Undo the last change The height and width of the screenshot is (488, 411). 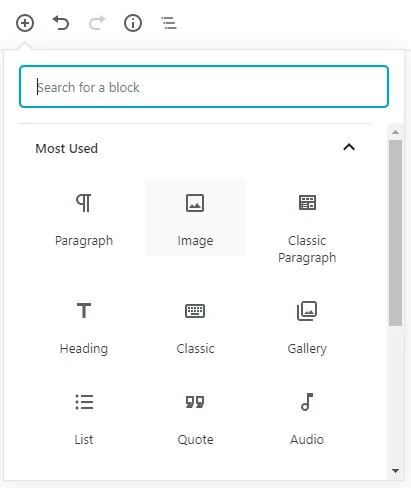[61, 23]
